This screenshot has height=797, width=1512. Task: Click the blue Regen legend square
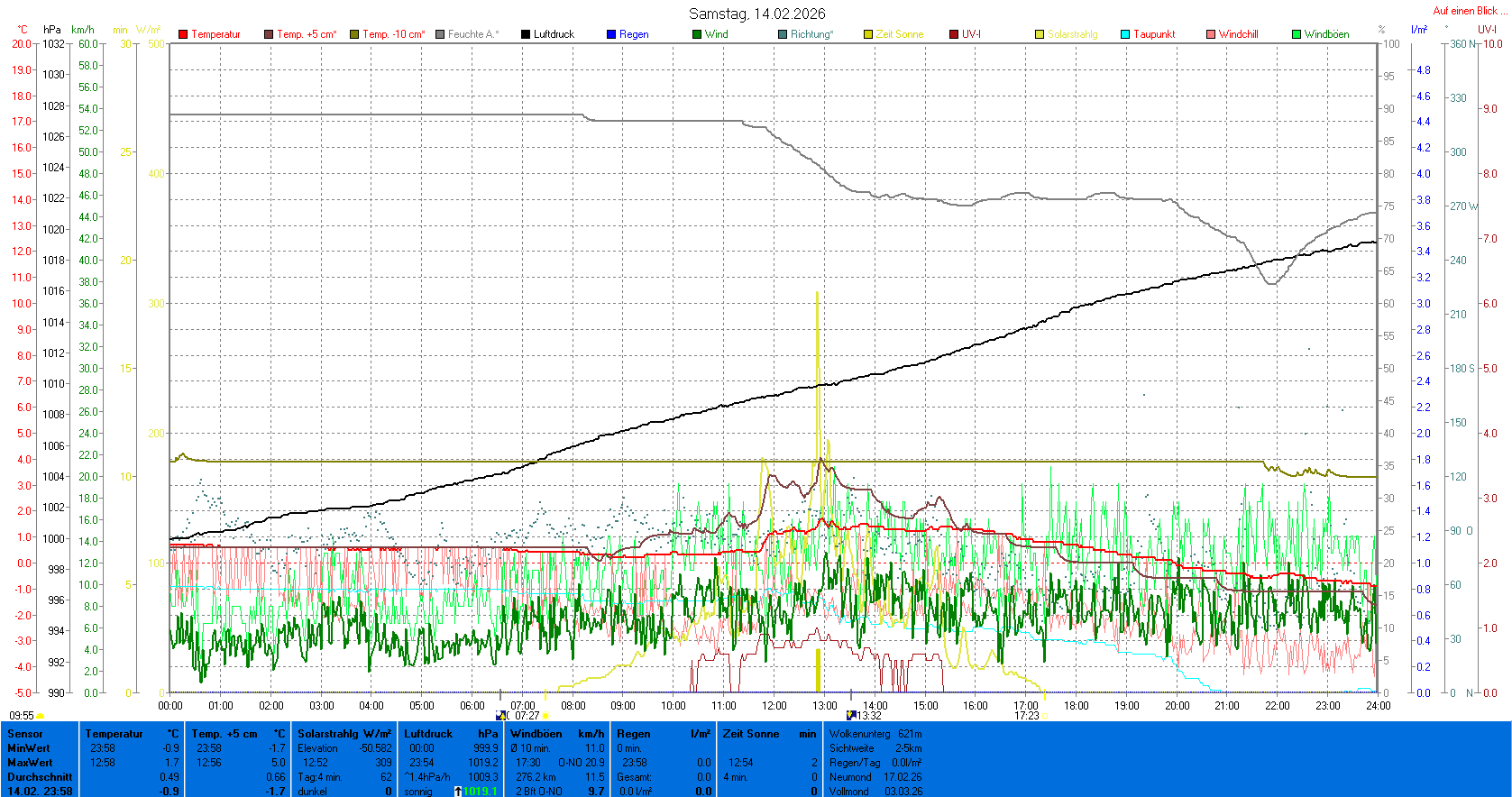(x=611, y=34)
